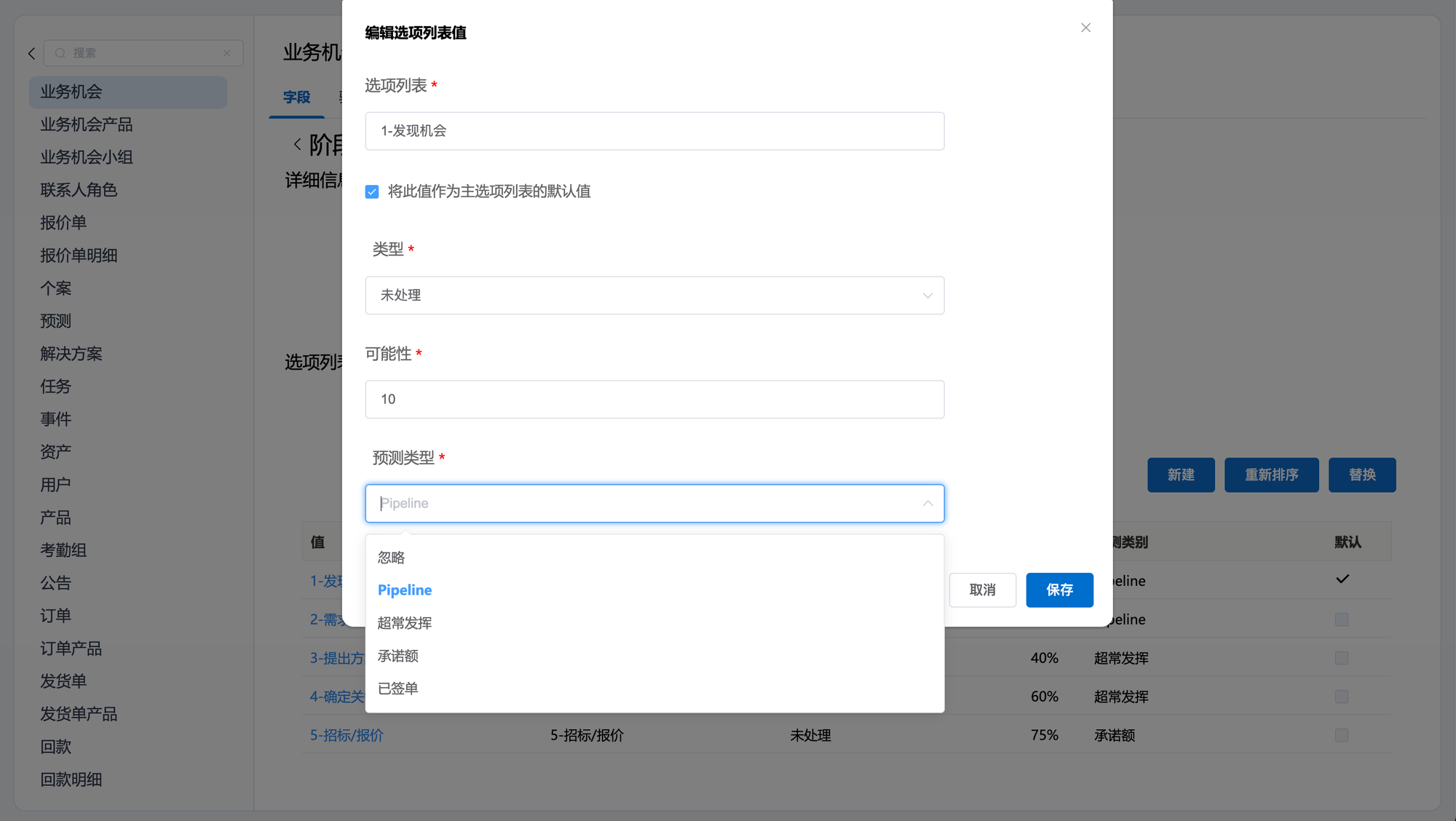Choose 已签单 option in the list
This screenshot has height=821, width=1456.
pos(397,689)
